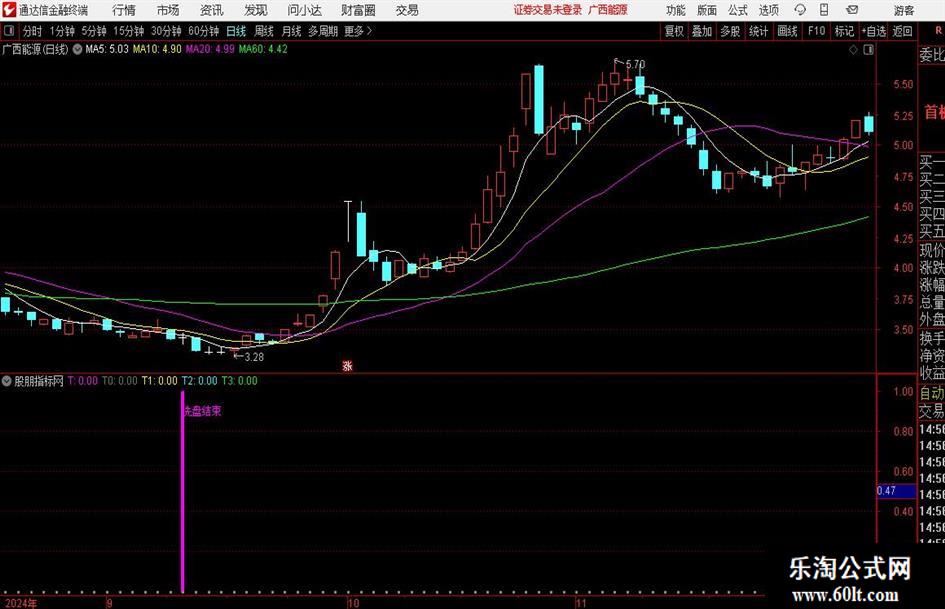The width and height of the screenshot is (945, 609).
Task: Click the T3: 0.00 indicator value
Action: 239,381
